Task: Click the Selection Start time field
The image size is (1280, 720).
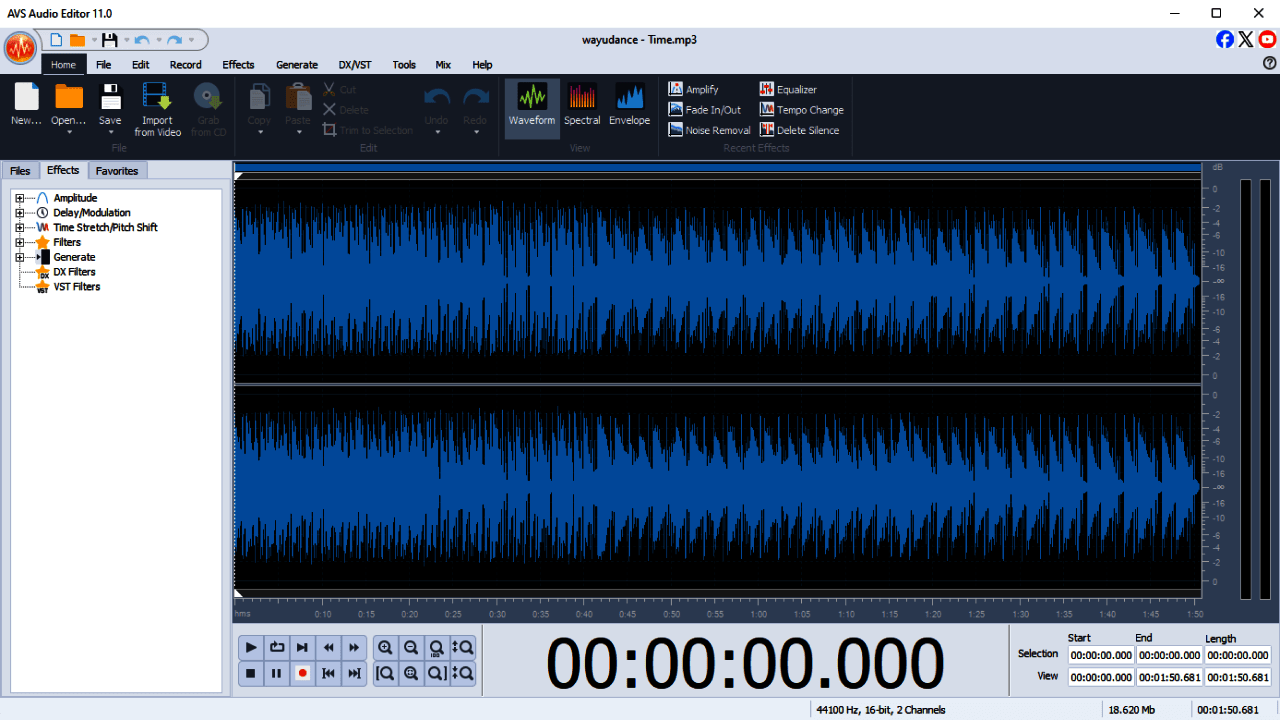Action: coord(1100,655)
